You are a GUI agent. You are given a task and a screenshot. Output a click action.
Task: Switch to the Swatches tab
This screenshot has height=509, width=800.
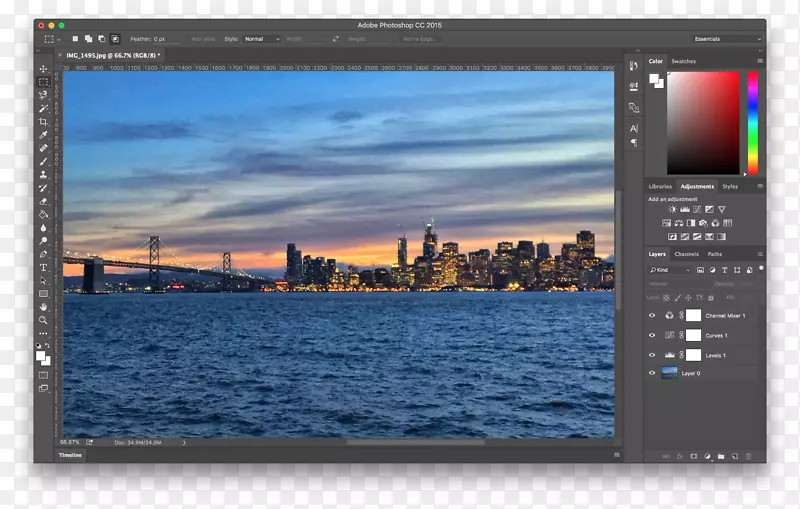tap(684, 61)
